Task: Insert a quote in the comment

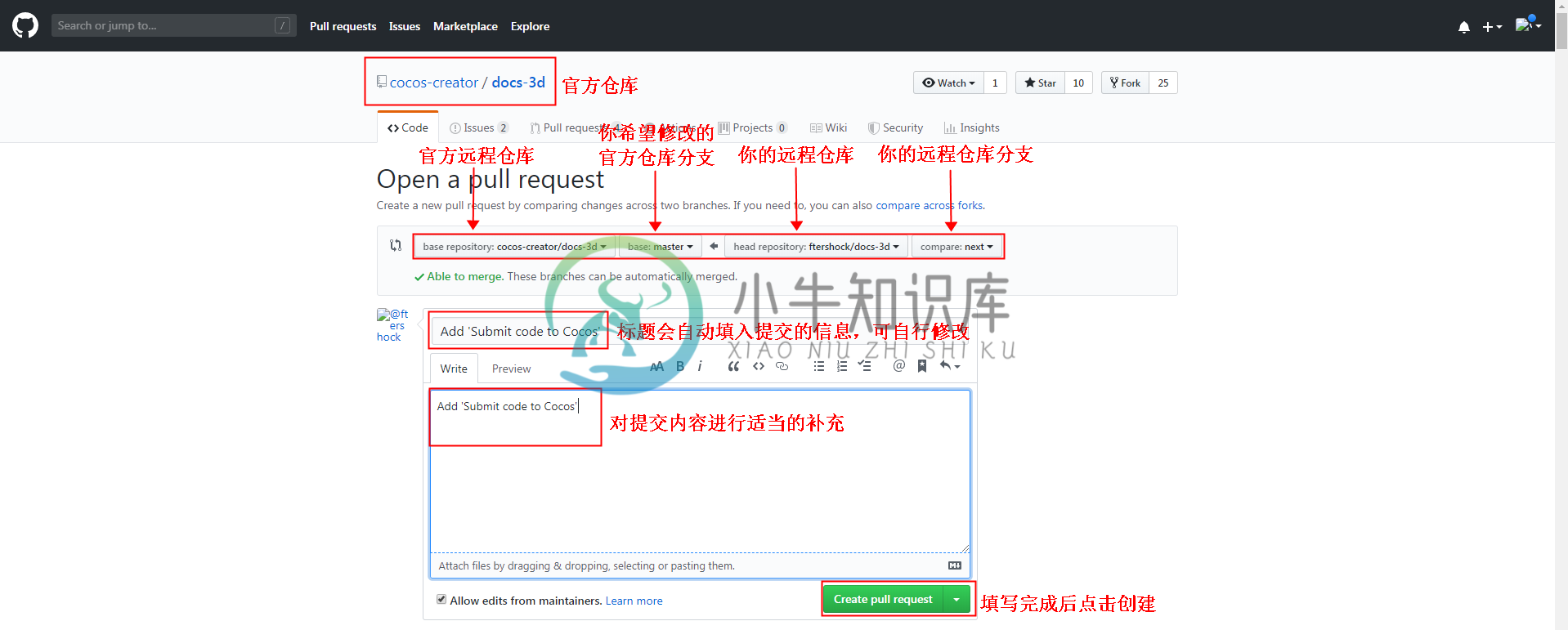Action: tap(733, 366)
